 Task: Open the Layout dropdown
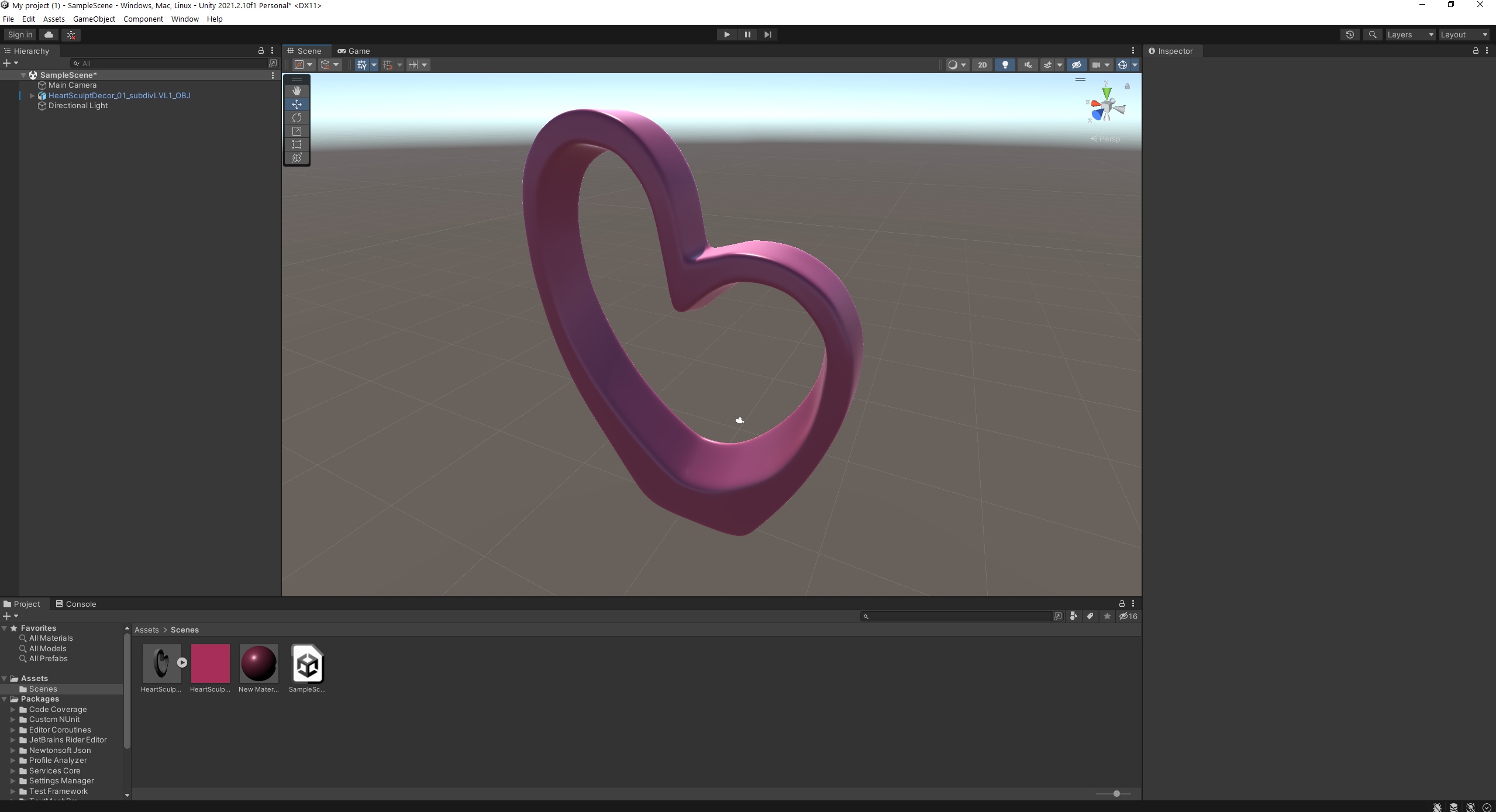pyautogui.click(x=1464, y=34)
